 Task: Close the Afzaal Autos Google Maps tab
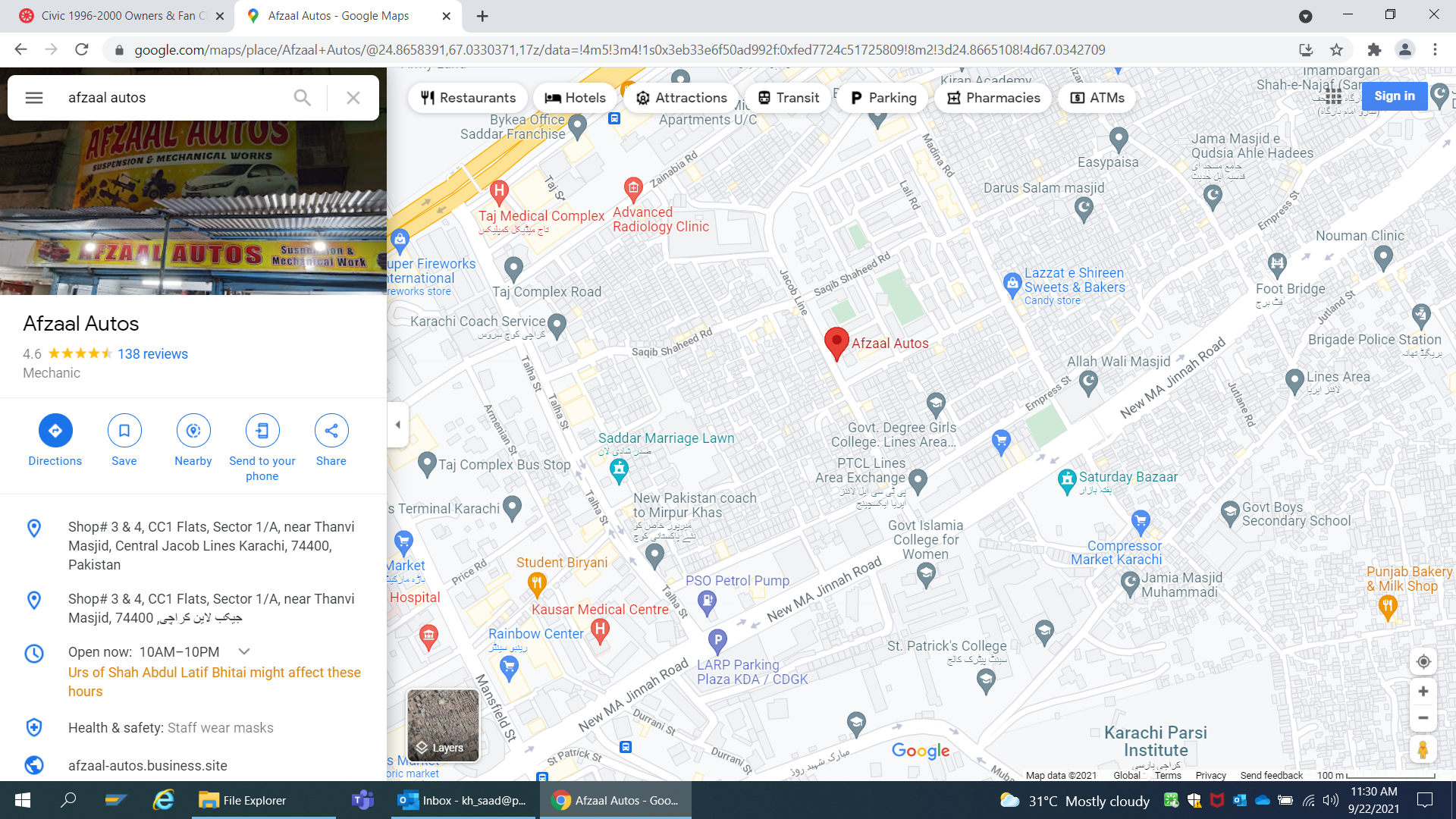pos(447,16)
